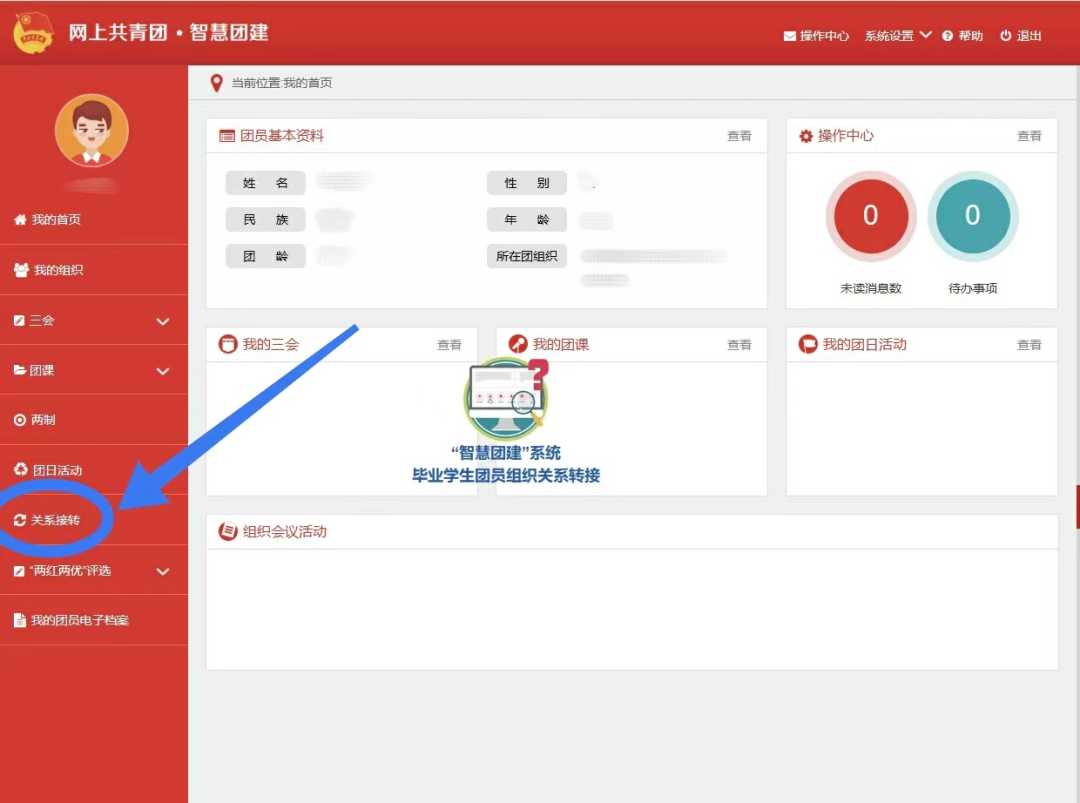Click 查看 in the 团员基本资料 panel
Viewport: 1080px width, 803px height.
tap(739, 136)
